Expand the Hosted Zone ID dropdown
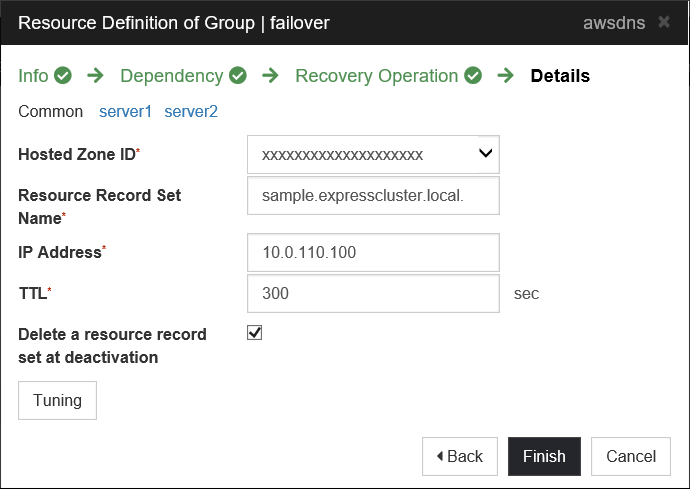Image resolution: width=690 pixels, height=489 pixels. pyautogui.click(x=373, y=154)
